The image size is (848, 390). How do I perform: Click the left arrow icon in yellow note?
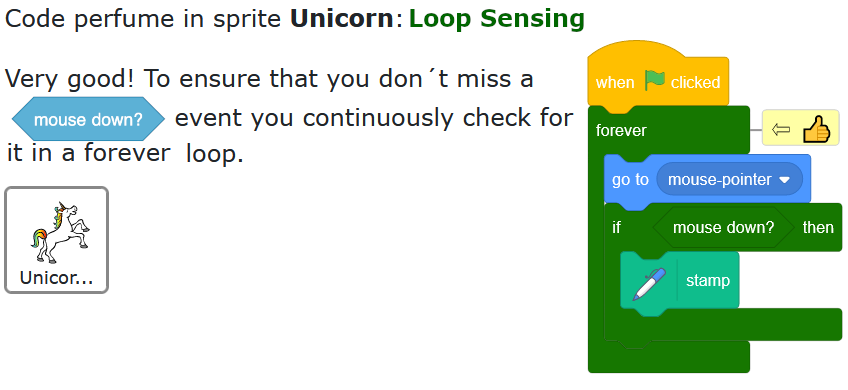pos(780,130)
